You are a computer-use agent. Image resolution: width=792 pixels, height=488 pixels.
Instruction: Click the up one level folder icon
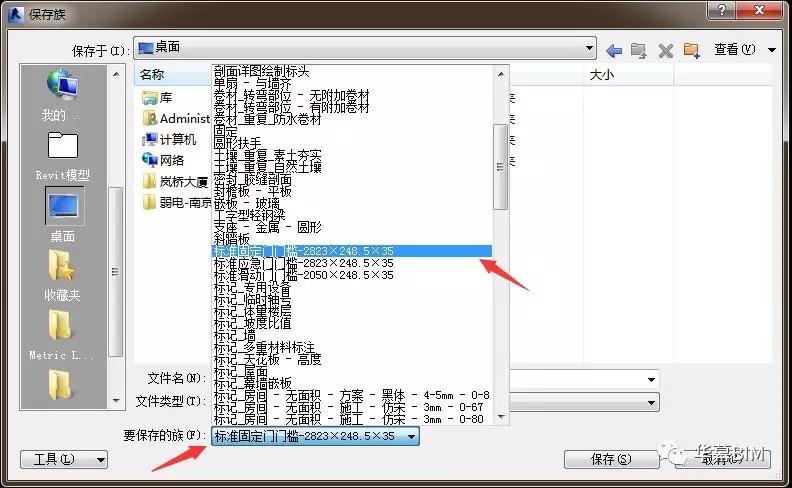(639, 51)
